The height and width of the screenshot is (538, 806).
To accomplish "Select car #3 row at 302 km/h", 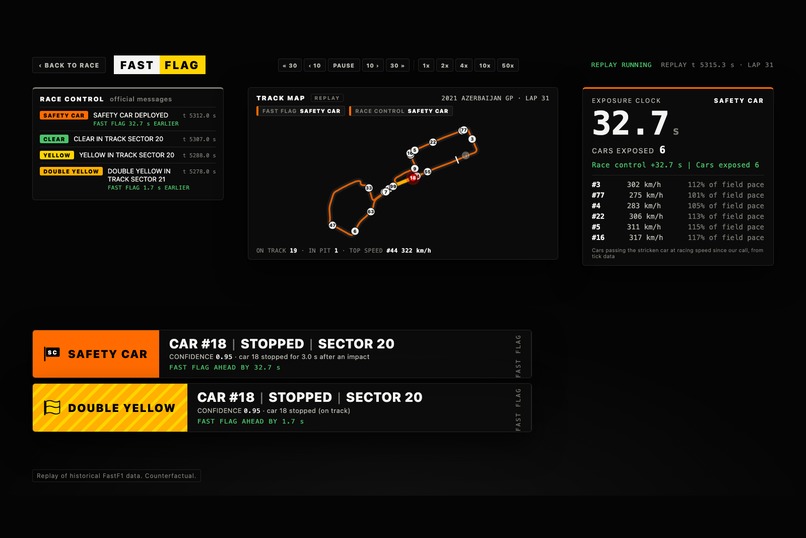I will coord(677,184).
